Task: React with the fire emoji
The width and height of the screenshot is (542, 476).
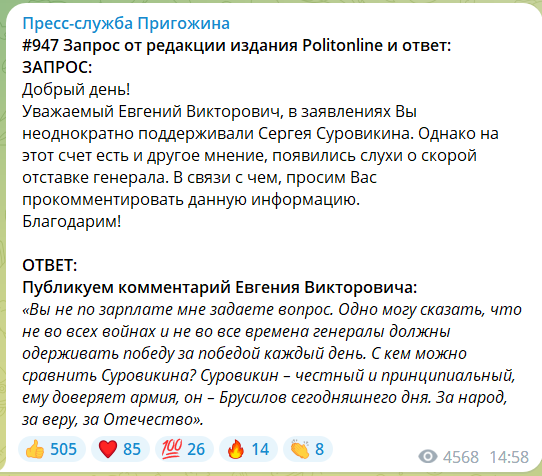Action: point(248,449)
